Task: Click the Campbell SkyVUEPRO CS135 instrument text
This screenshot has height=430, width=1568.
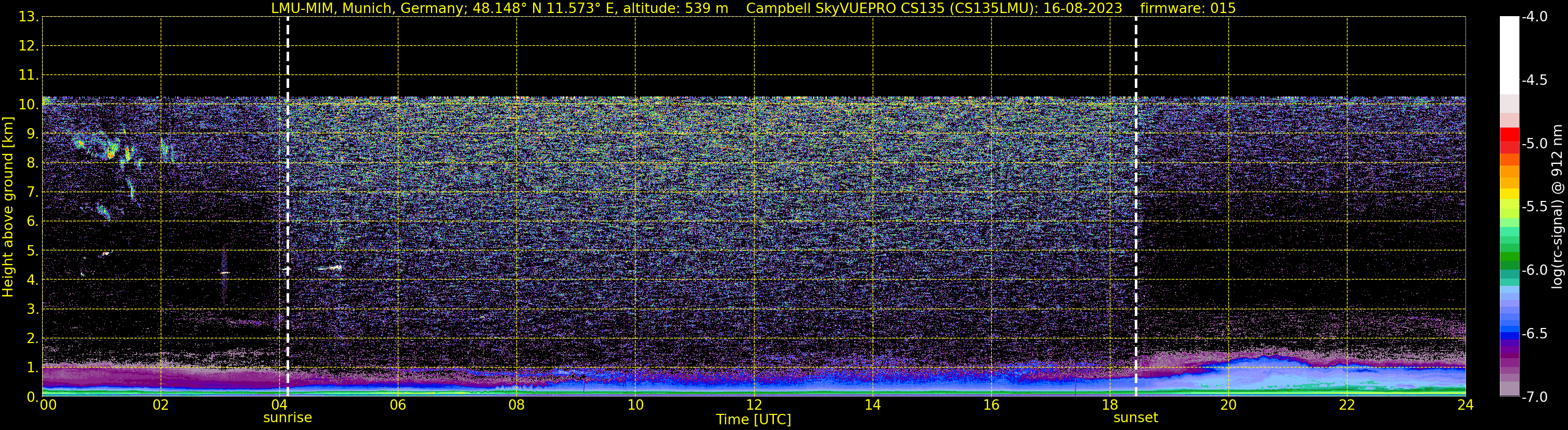Action: coord(934,8)
